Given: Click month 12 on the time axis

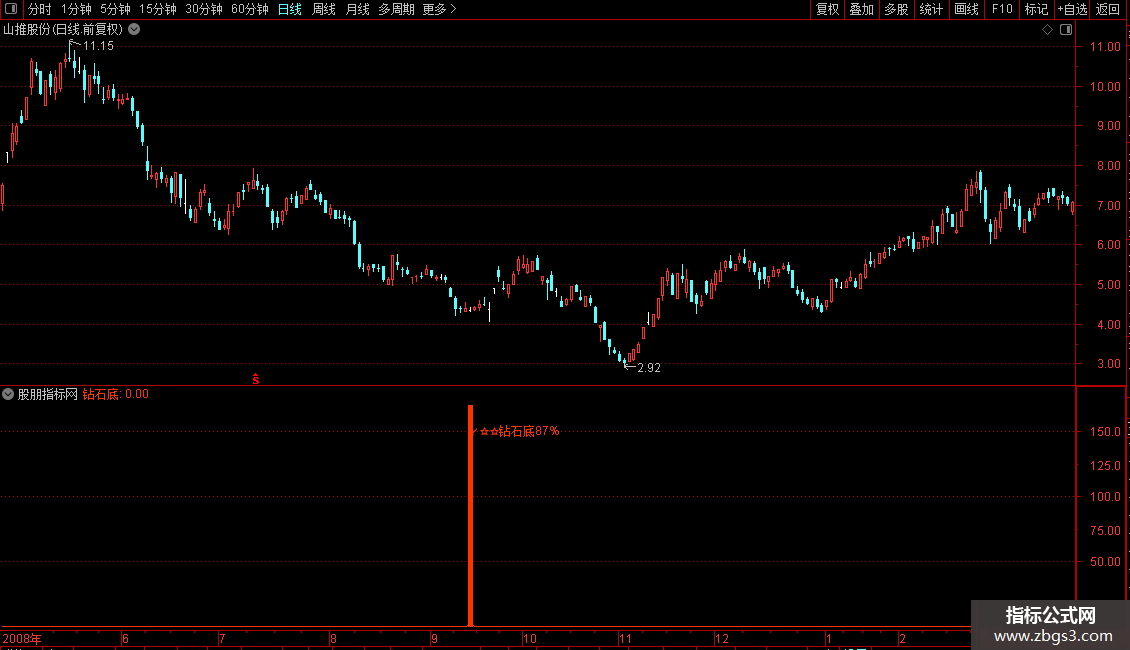Looking at the screenshot, I should pos(721,638).
